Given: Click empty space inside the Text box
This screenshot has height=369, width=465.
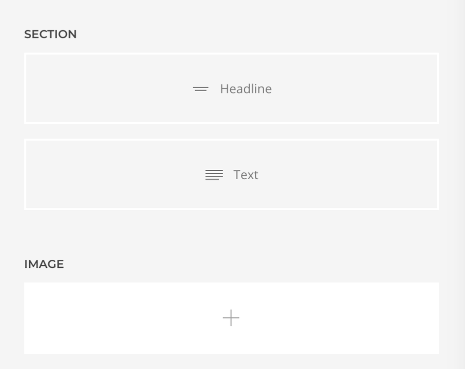Looking at the screenshot, I should point(100,174).
